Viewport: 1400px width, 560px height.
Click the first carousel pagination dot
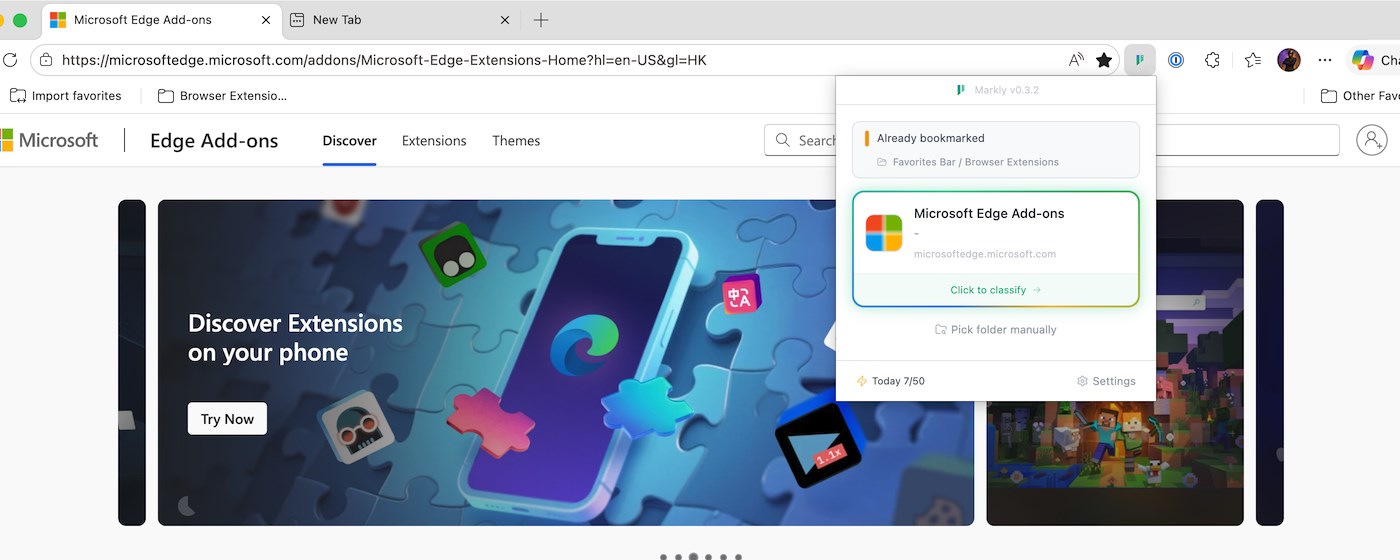[663, 556]
